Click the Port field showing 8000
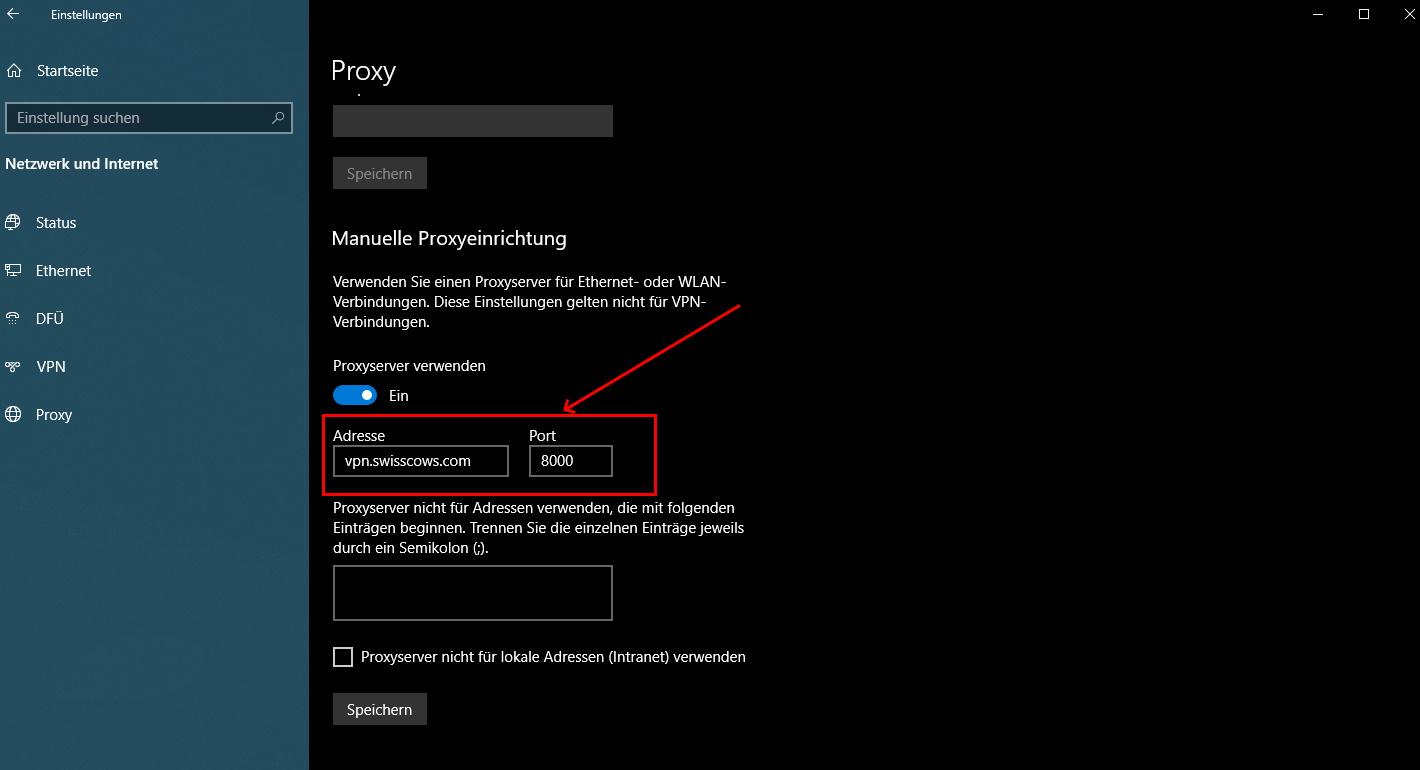Viewport: 1420px width, 770px height. click(x=571, y=461)
